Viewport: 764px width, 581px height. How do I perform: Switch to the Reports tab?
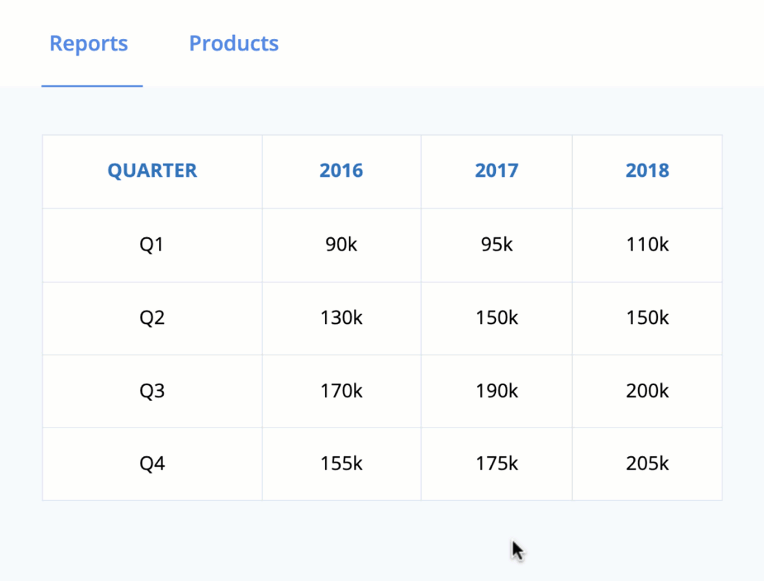pos(89,44)
